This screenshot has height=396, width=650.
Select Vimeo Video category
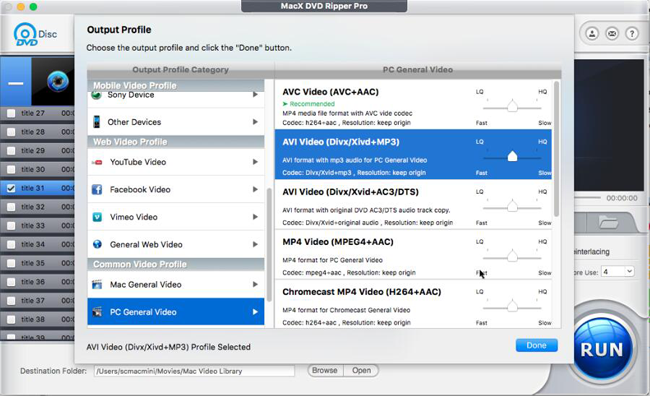(x=176, y=217)
